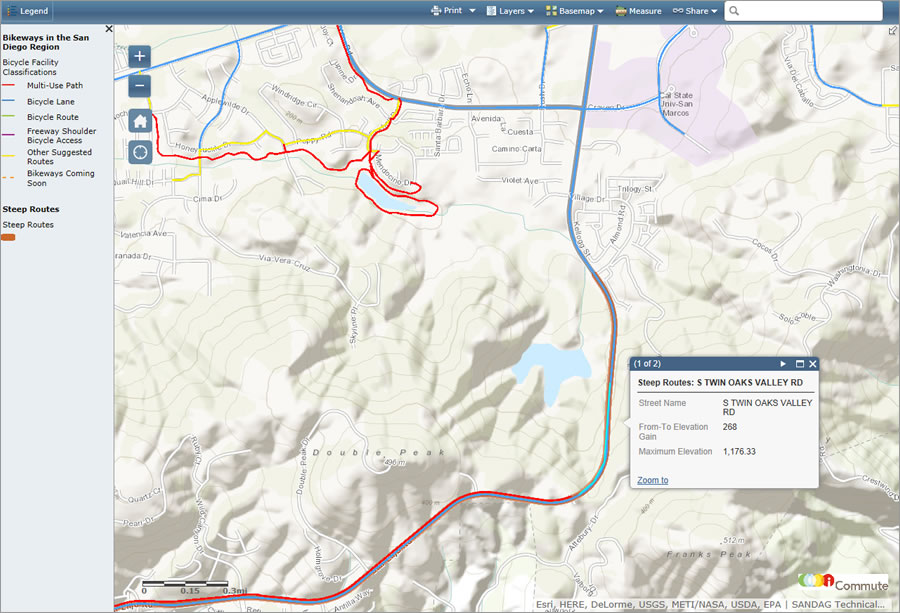Click inside the search input field
The image size is (900, 613).
coord(810,10)
